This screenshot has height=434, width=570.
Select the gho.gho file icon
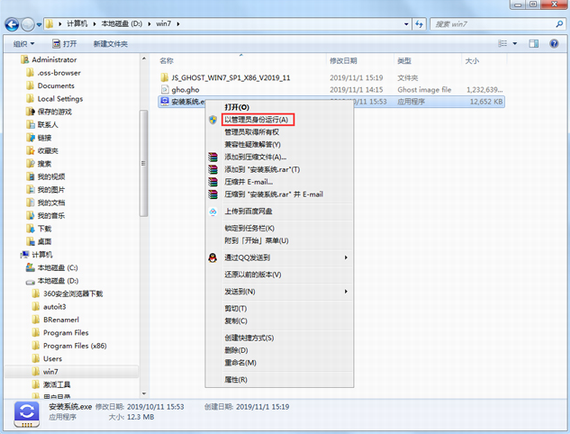(x=165, y=89)
